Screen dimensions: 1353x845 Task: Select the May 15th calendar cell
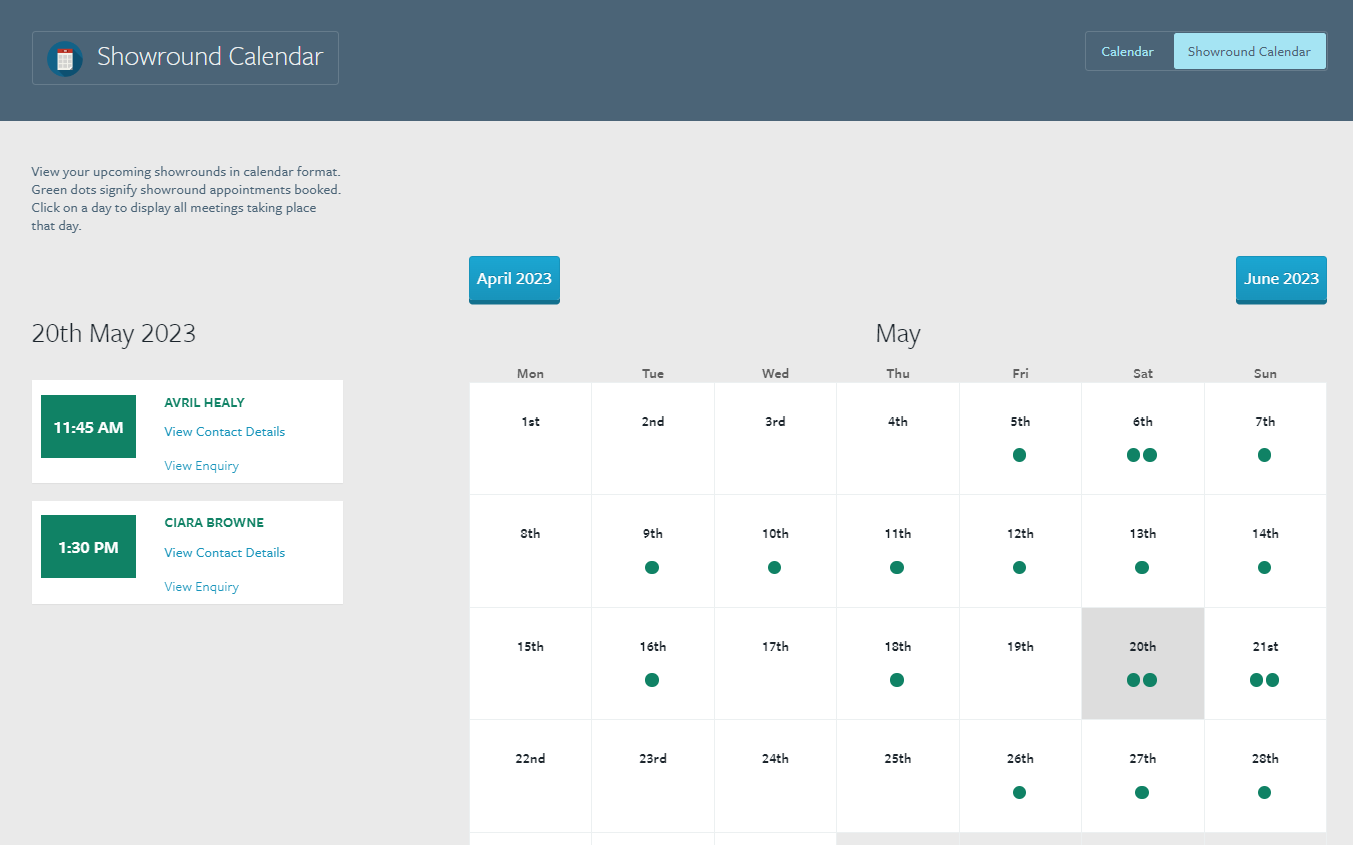[x=530, y=663]
